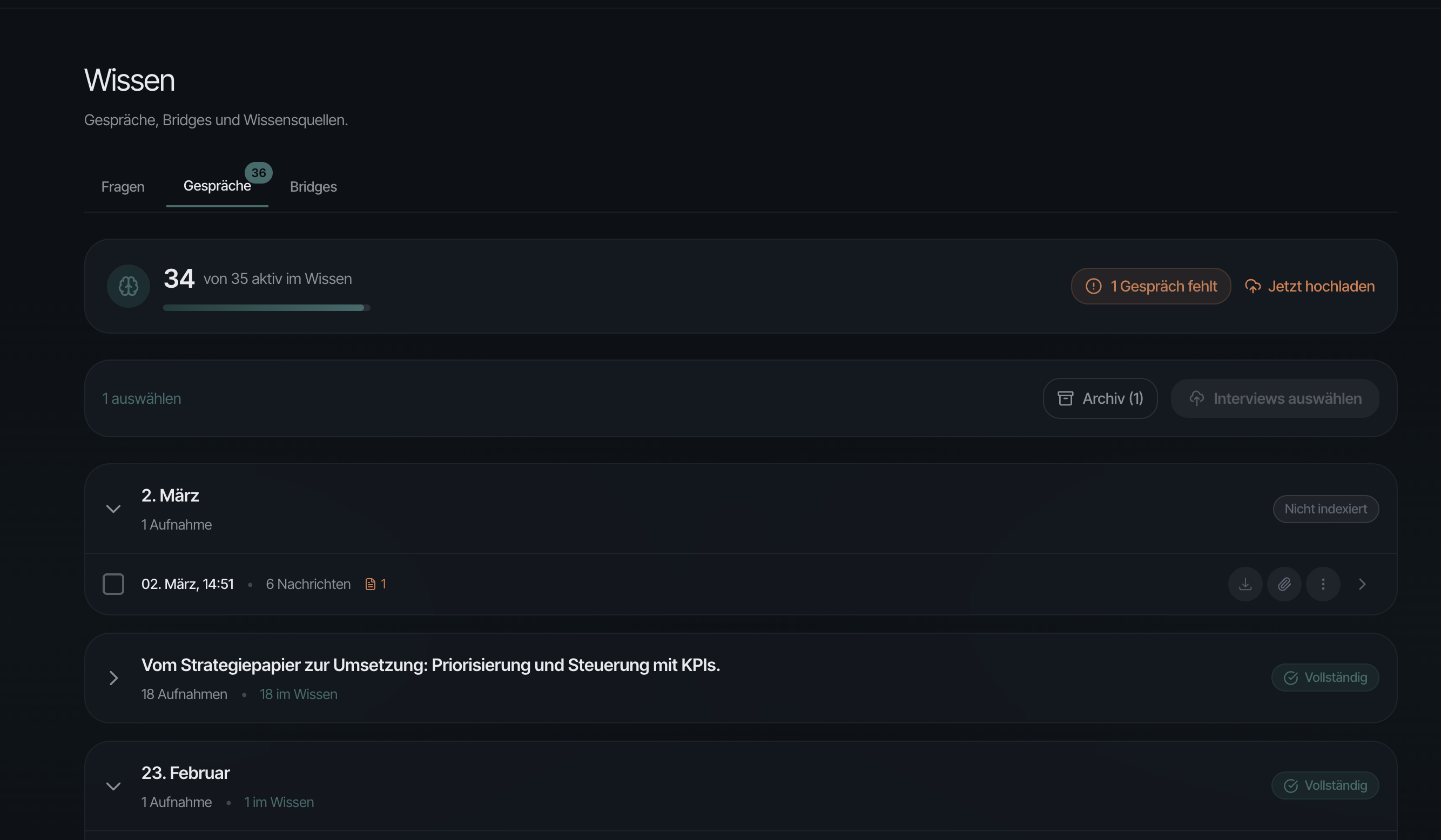Switch to the Bridges tab

313,187
